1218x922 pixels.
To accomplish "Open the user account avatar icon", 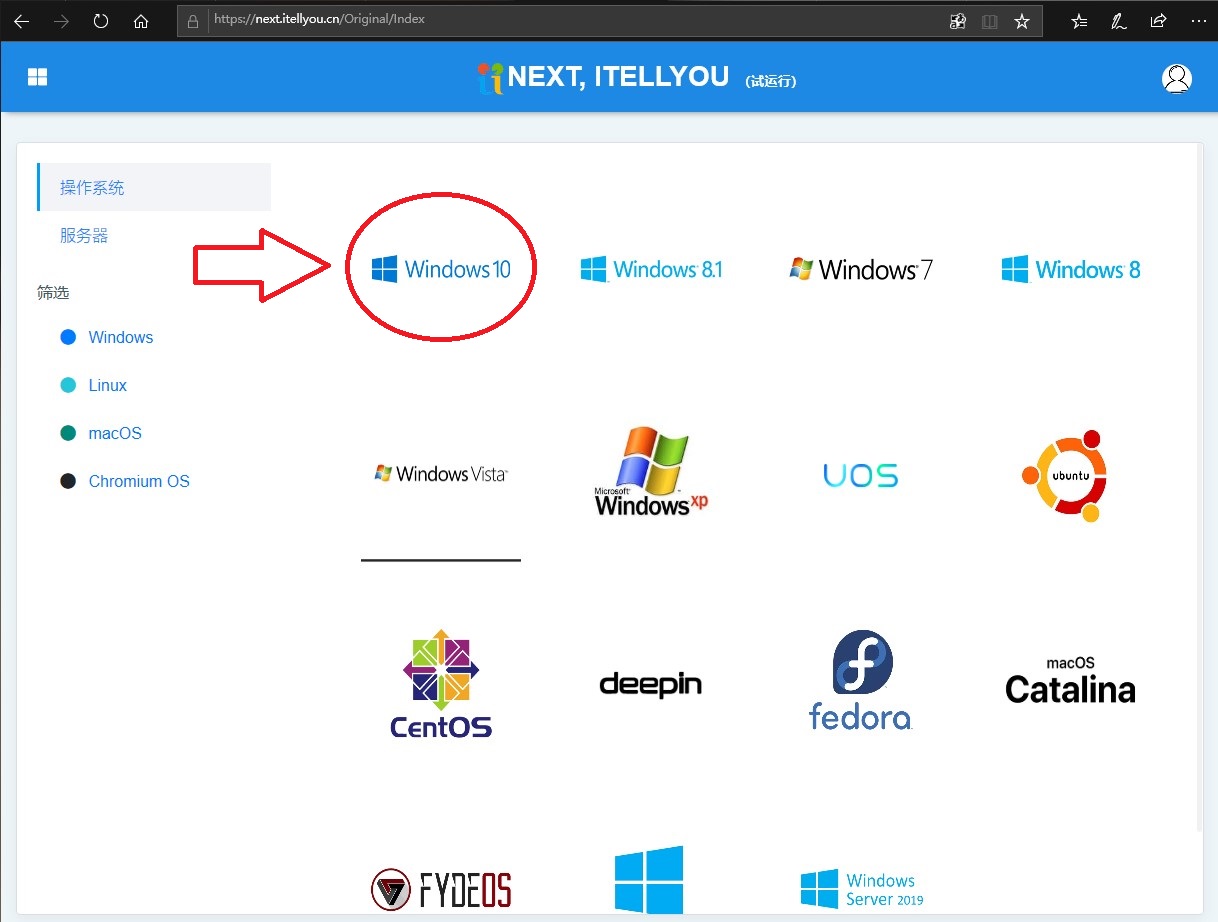I will coord(1177,79).
